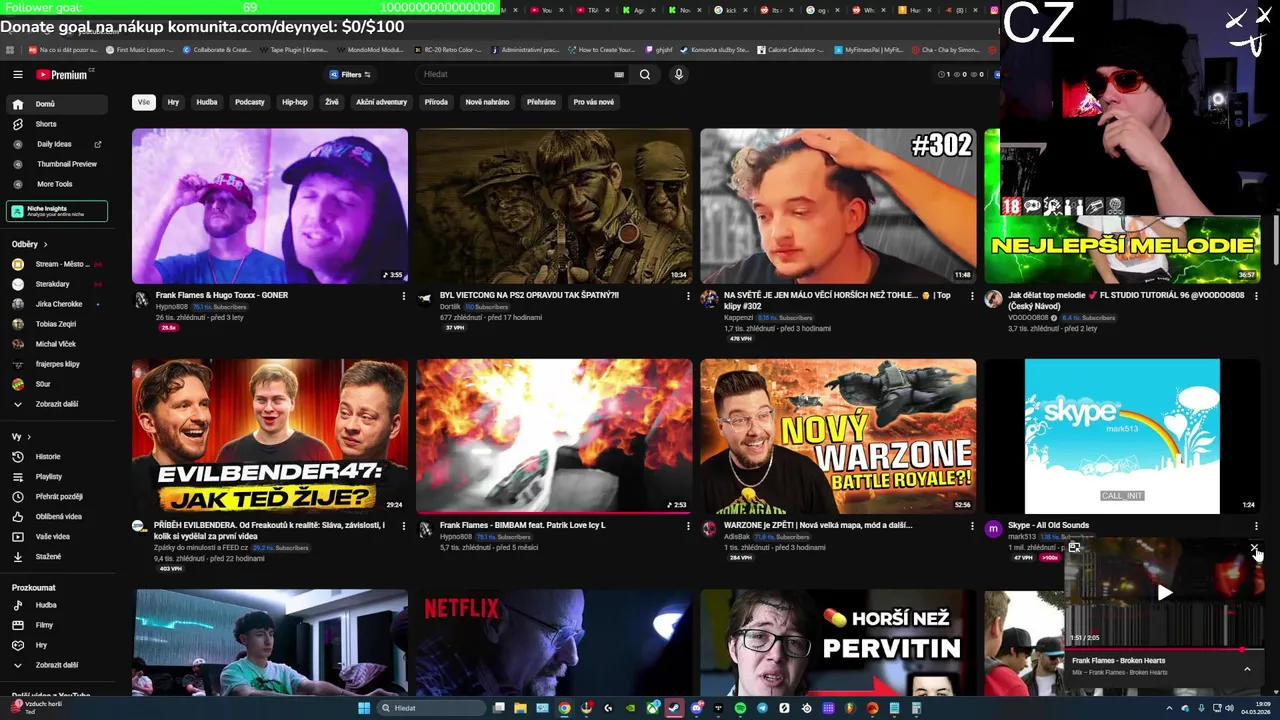Expand the Odběry section chevron
The height and width of the screenshot is (720, 1280).
pos(45,244)
